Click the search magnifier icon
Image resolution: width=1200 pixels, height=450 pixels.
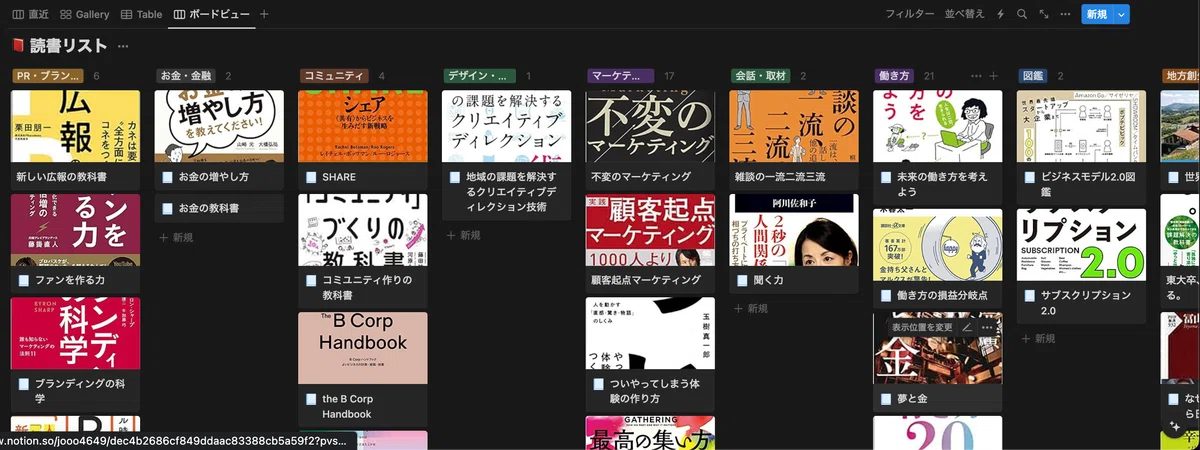[x=1022, y=14]
